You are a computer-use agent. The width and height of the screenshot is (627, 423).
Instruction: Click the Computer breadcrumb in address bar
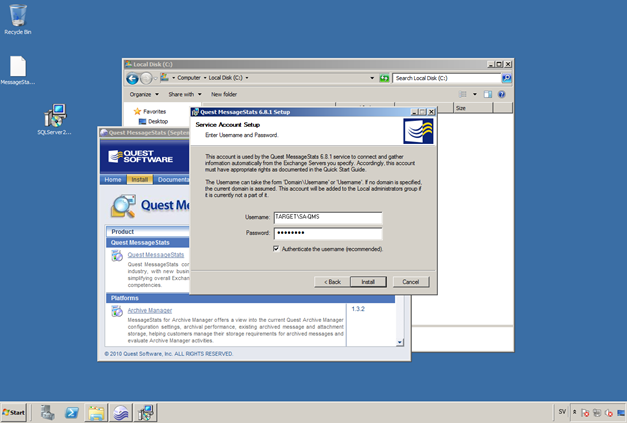click(x=189, y=78)
